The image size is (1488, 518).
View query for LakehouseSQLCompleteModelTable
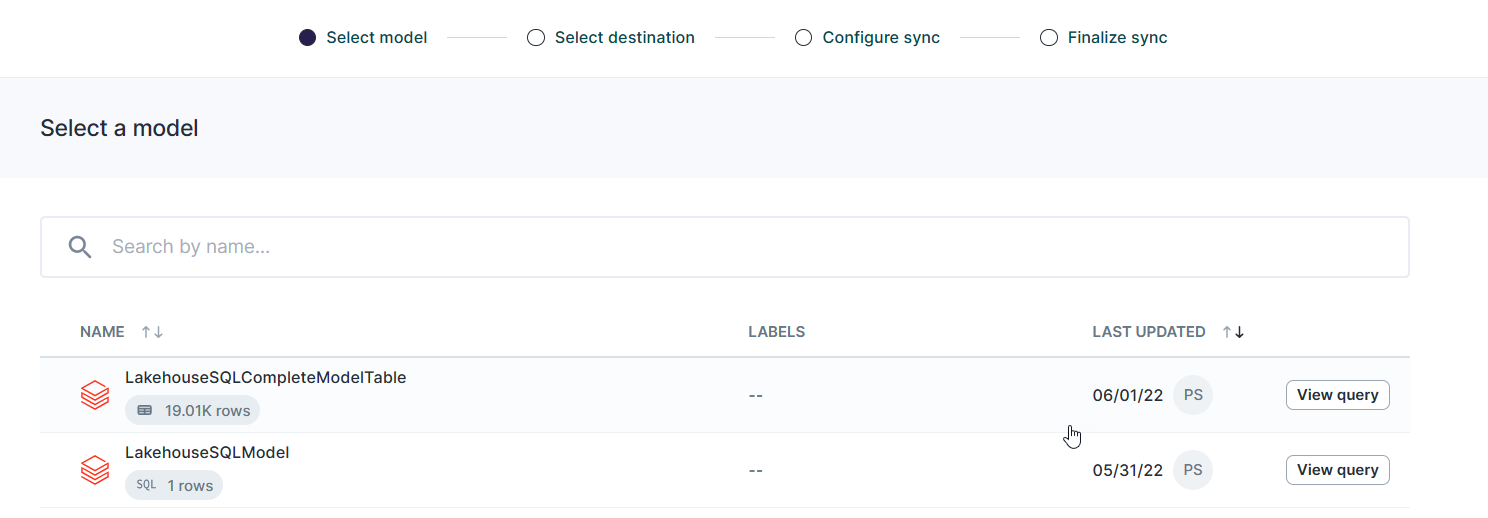pos(1337,395)
